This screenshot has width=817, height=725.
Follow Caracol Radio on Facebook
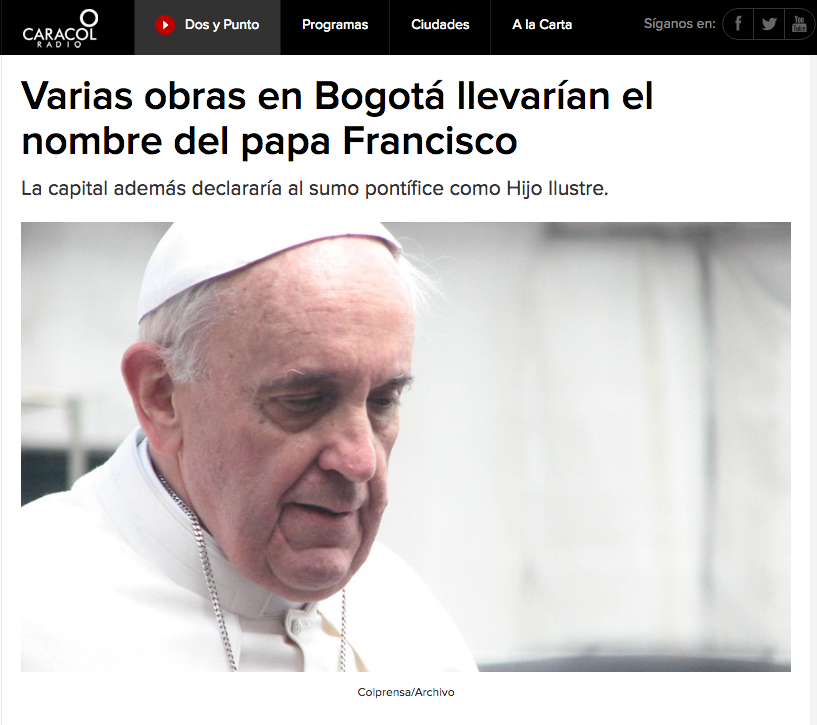(x=737, y=23)
